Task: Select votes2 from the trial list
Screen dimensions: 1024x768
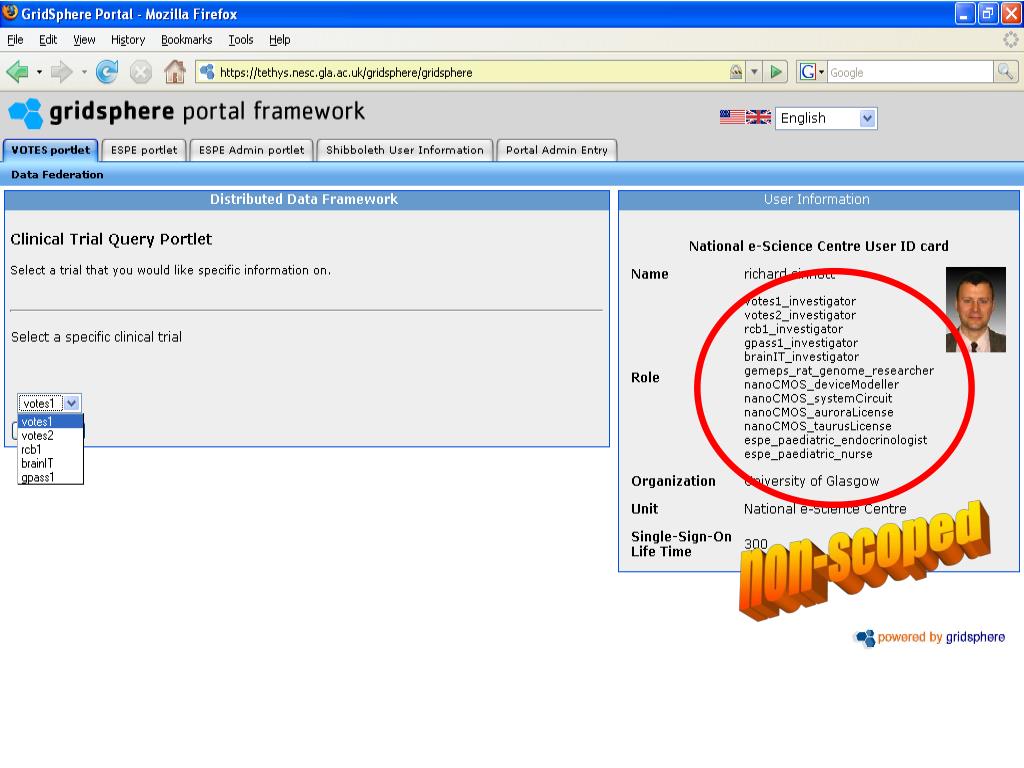Action: point(50,436)
